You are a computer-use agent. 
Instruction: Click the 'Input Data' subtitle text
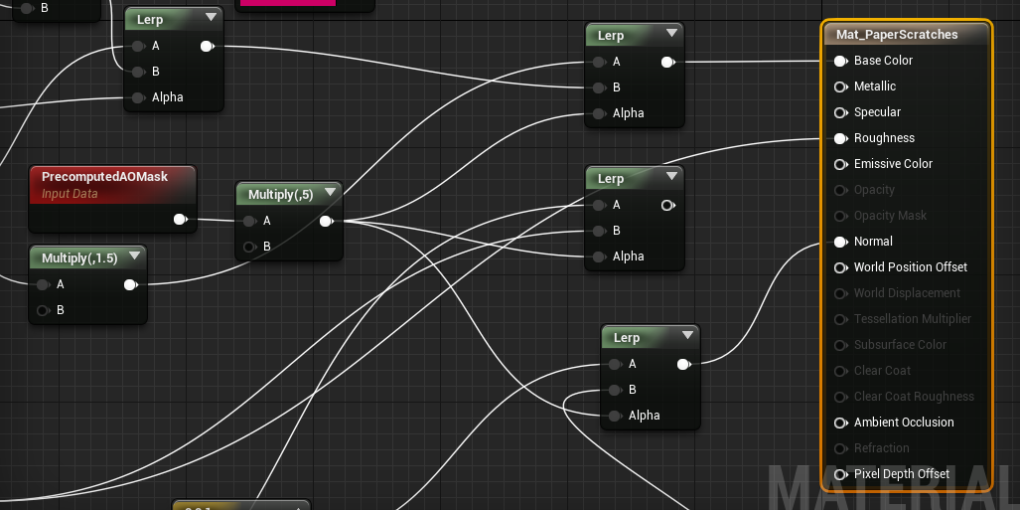pos(70,194)
